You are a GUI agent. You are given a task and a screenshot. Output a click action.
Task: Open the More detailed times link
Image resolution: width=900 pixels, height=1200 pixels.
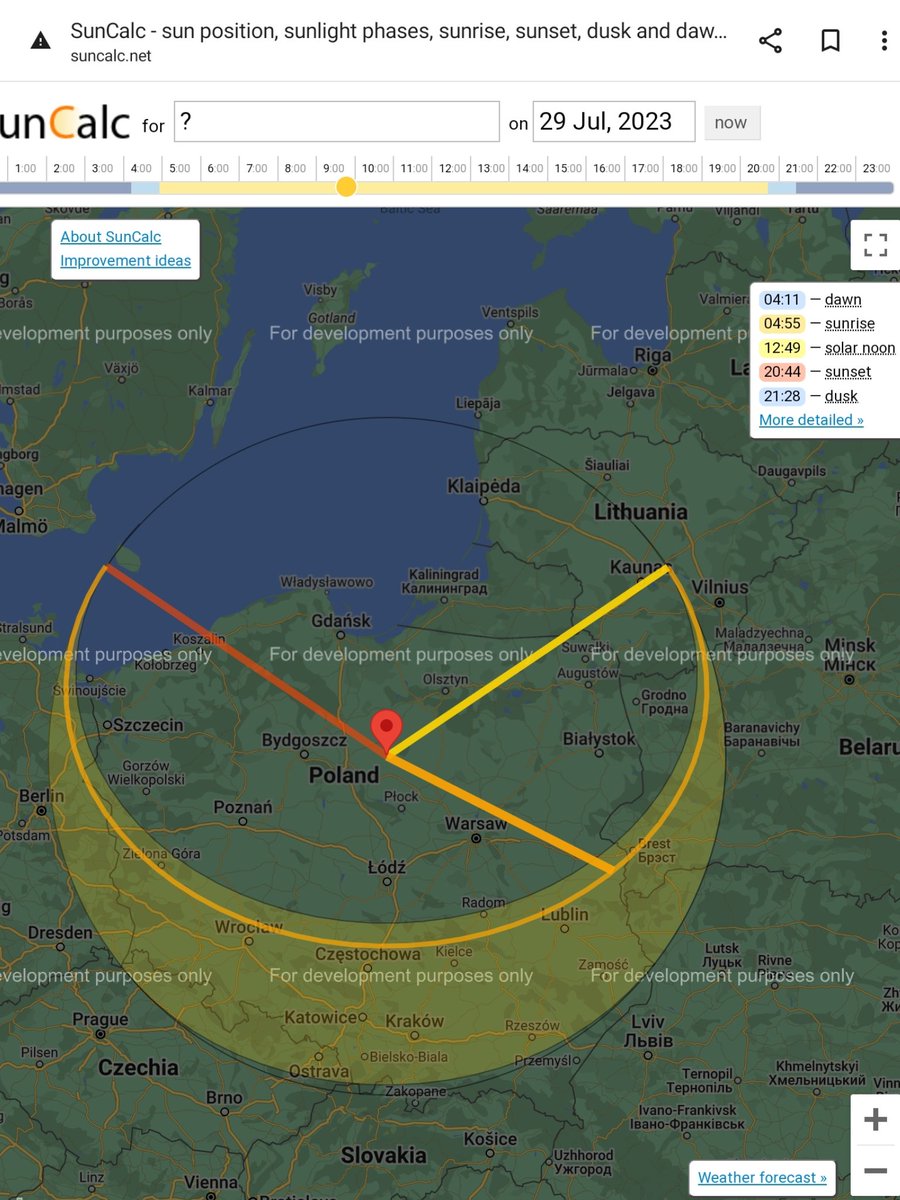(811, 420)
